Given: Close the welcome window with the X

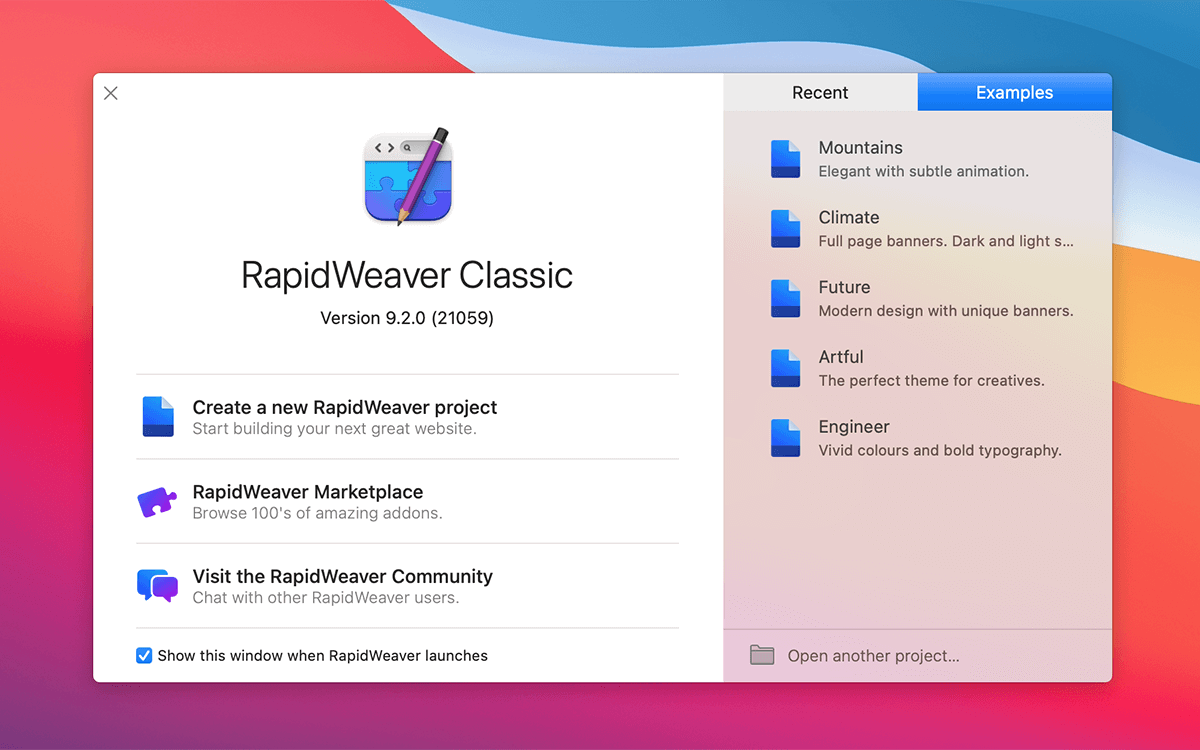Looking at the screenshot, I should pos(111,93).
